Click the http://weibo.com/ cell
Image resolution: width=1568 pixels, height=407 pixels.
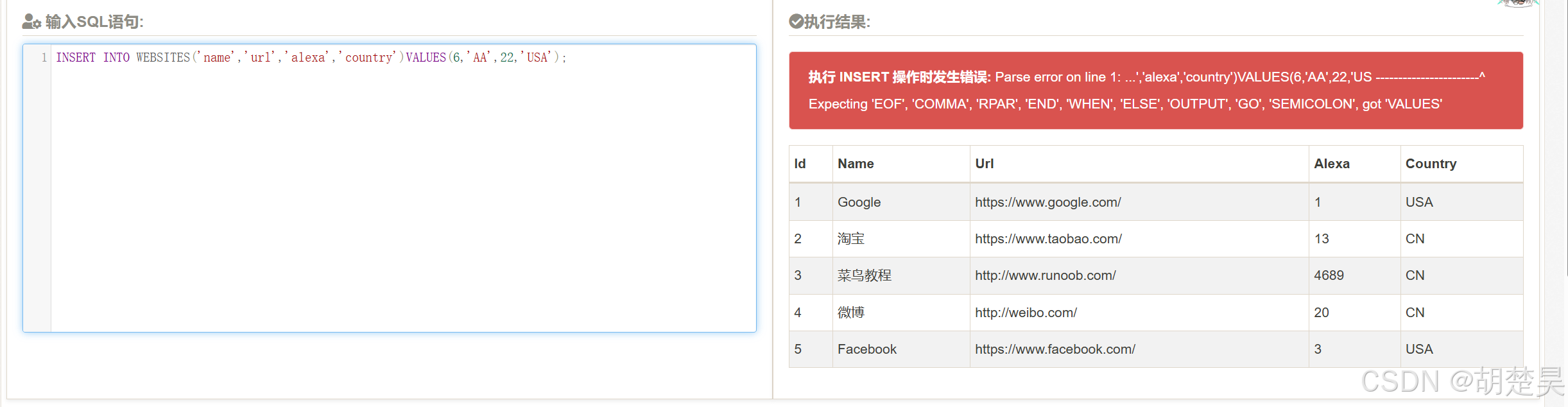click(1139, 313)
